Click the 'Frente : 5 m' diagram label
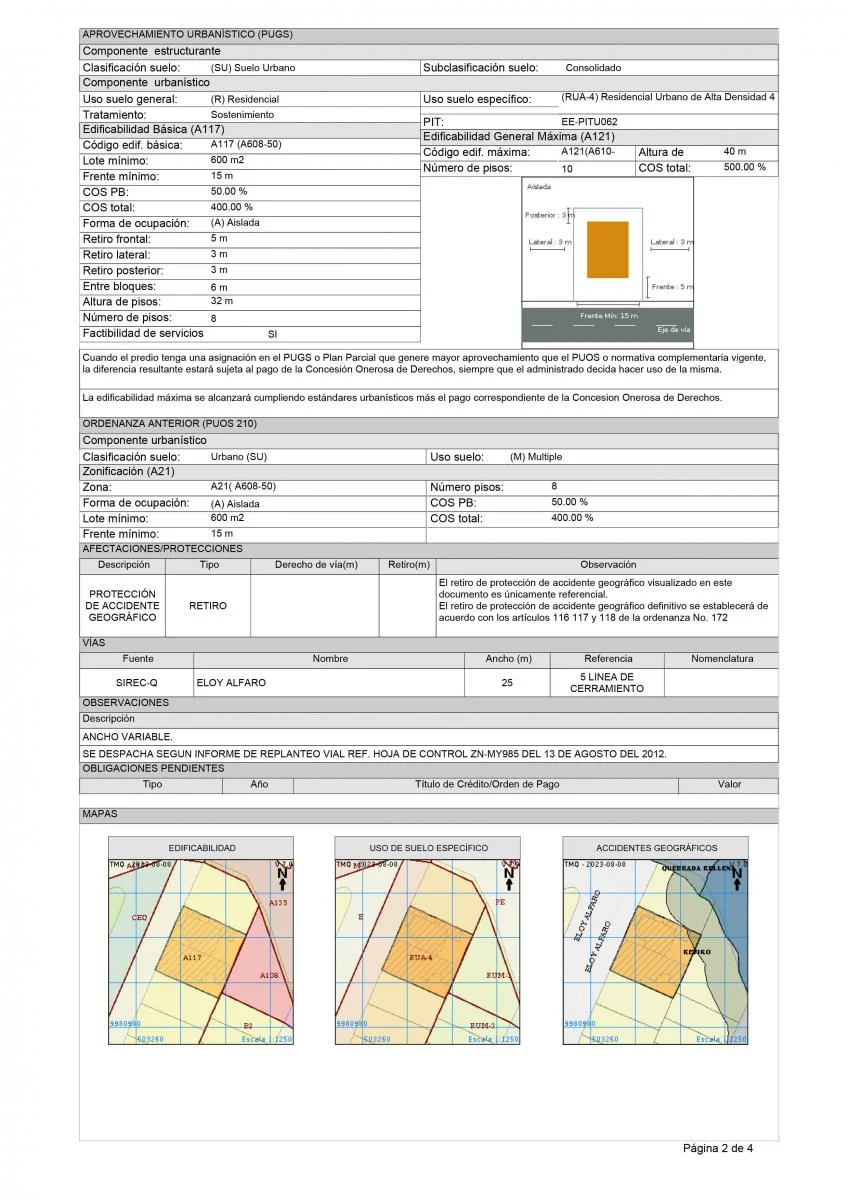 (672, 287)
